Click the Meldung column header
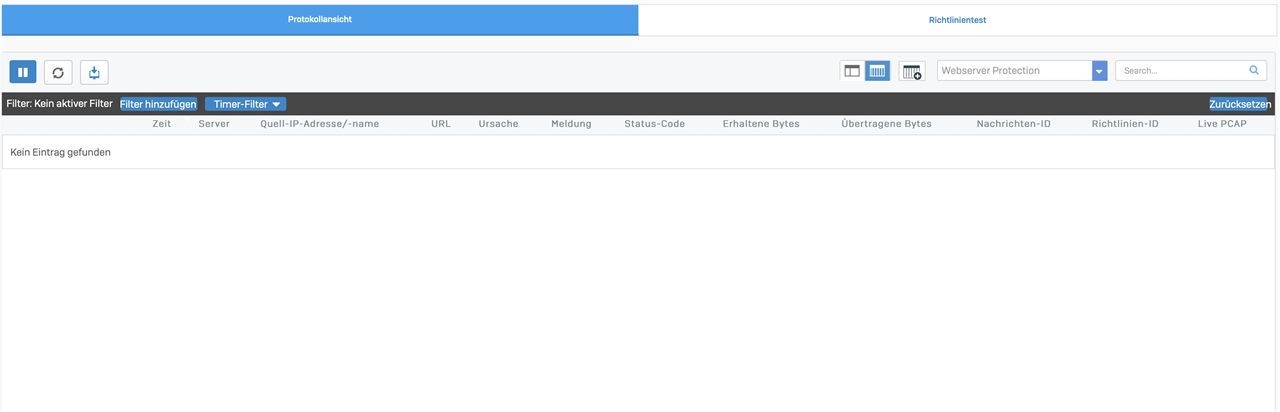 coord(571,124)
